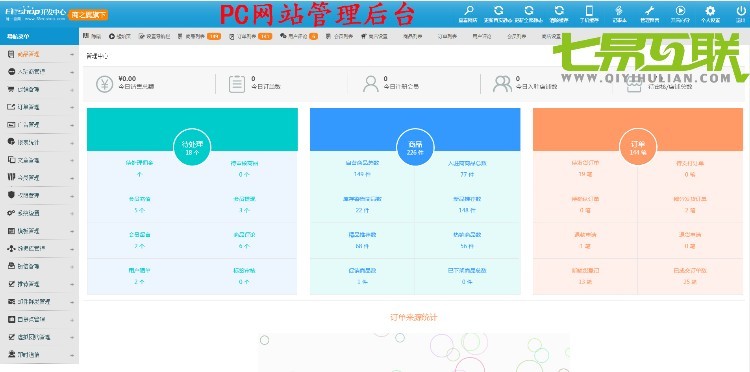Viewport: 750px width, 372px height.
Task: Click the ¥0.00 sales amount
Action: click(x=127, y=78)
